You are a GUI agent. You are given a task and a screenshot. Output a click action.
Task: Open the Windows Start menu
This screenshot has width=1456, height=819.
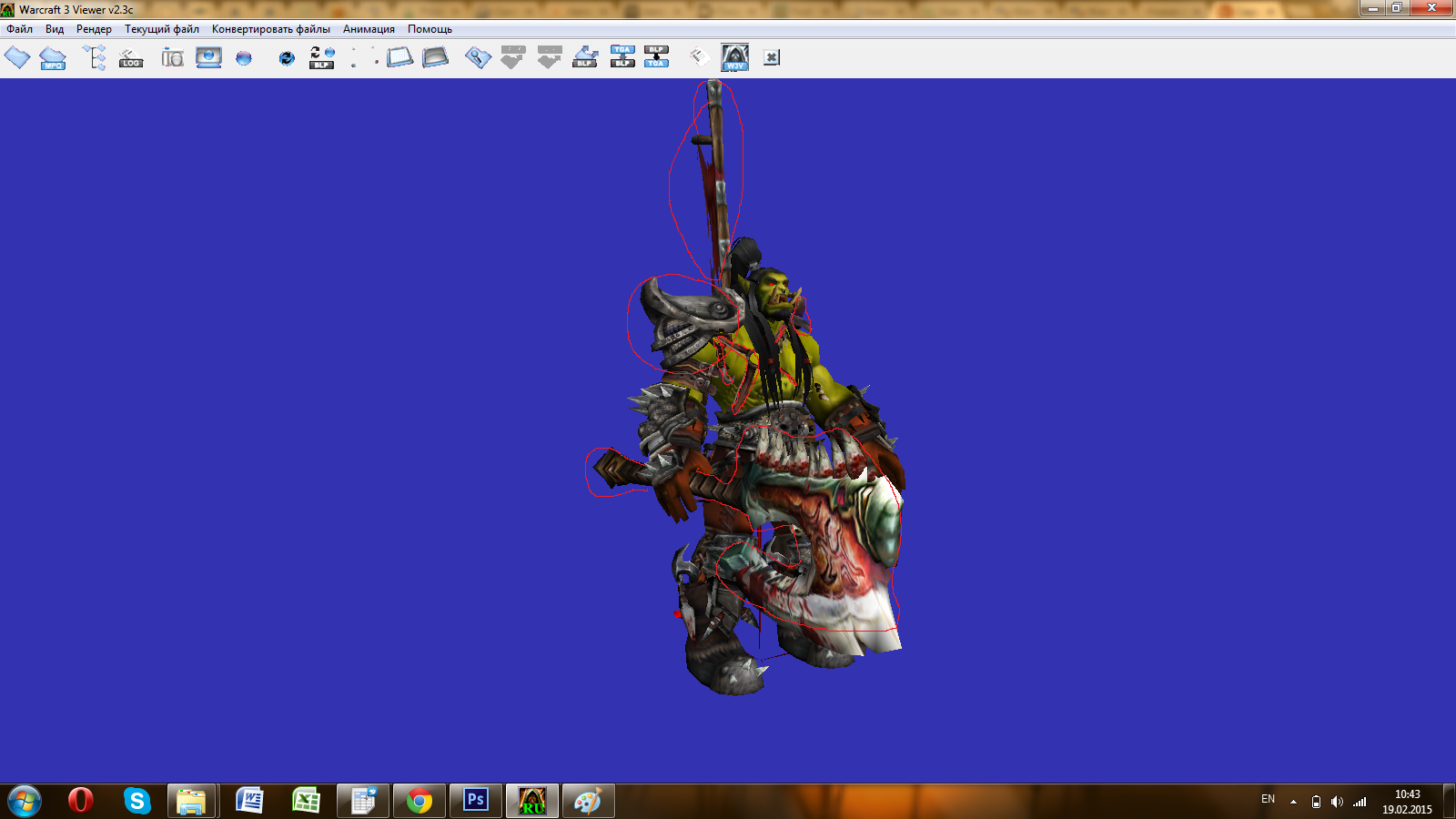point(24,801)
